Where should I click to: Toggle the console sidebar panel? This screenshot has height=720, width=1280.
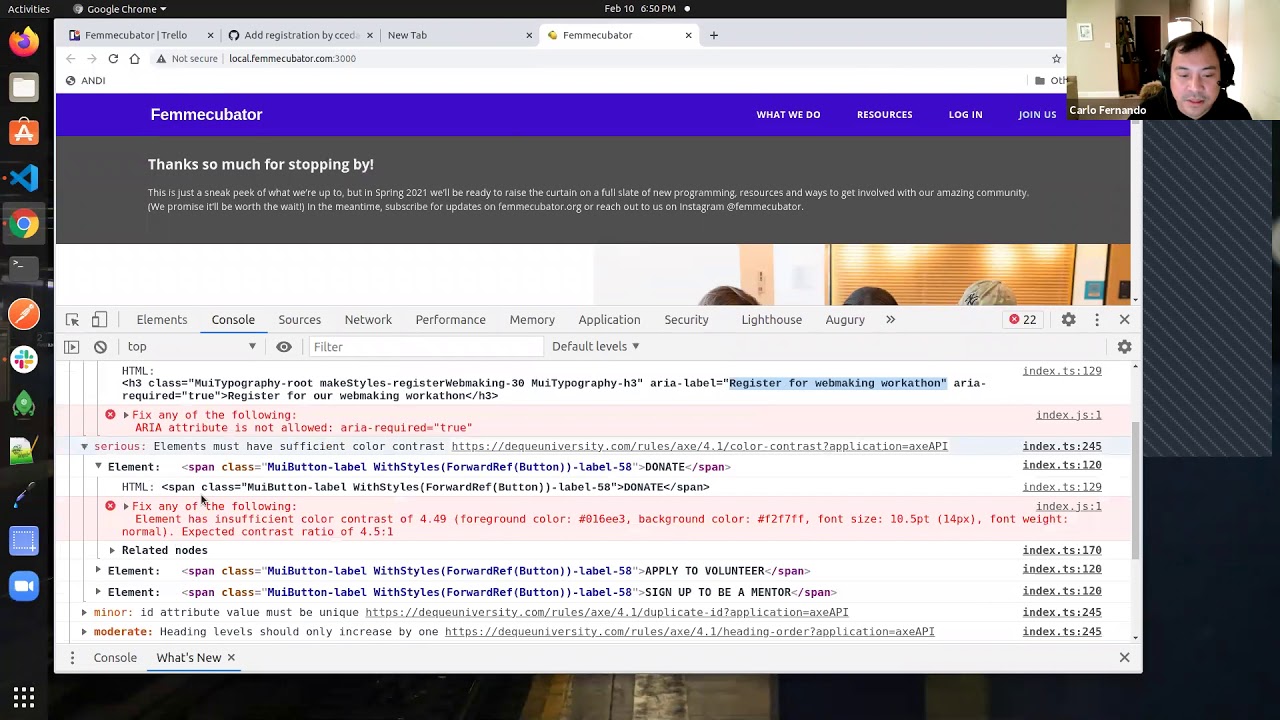pyautogui.click(x=71, y=347)
